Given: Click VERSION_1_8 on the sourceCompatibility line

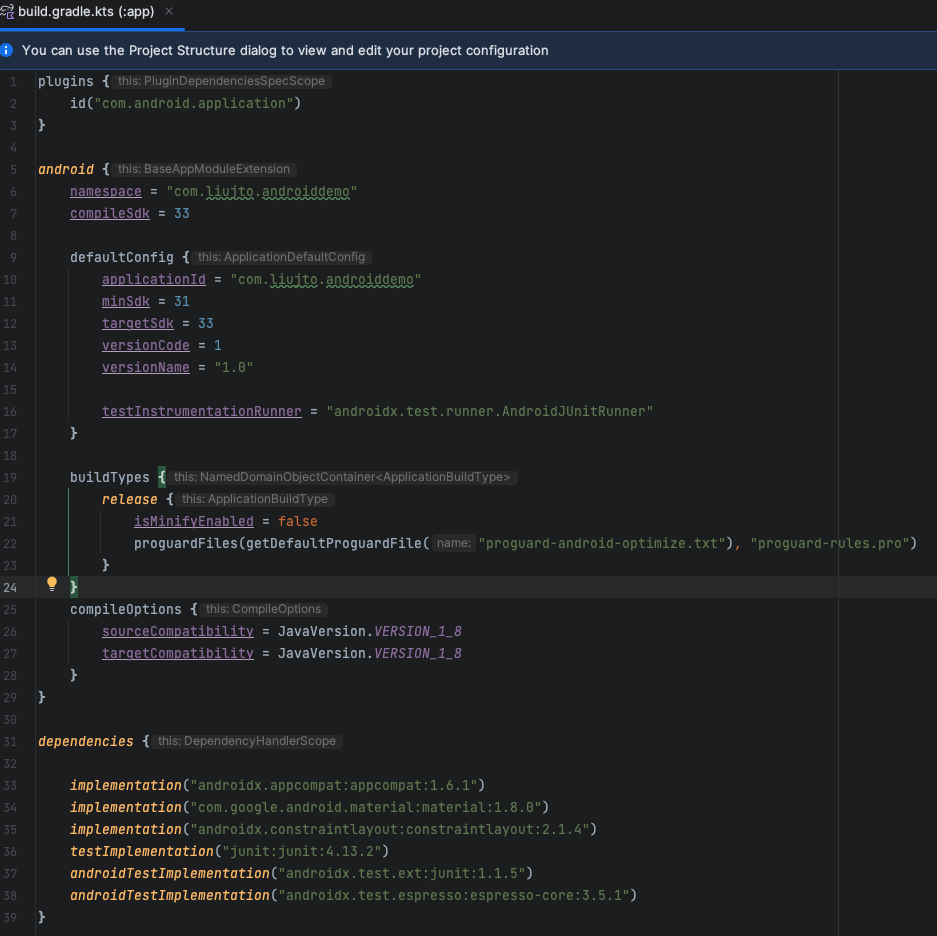Looking at the screenshot, I should (418, 631).
